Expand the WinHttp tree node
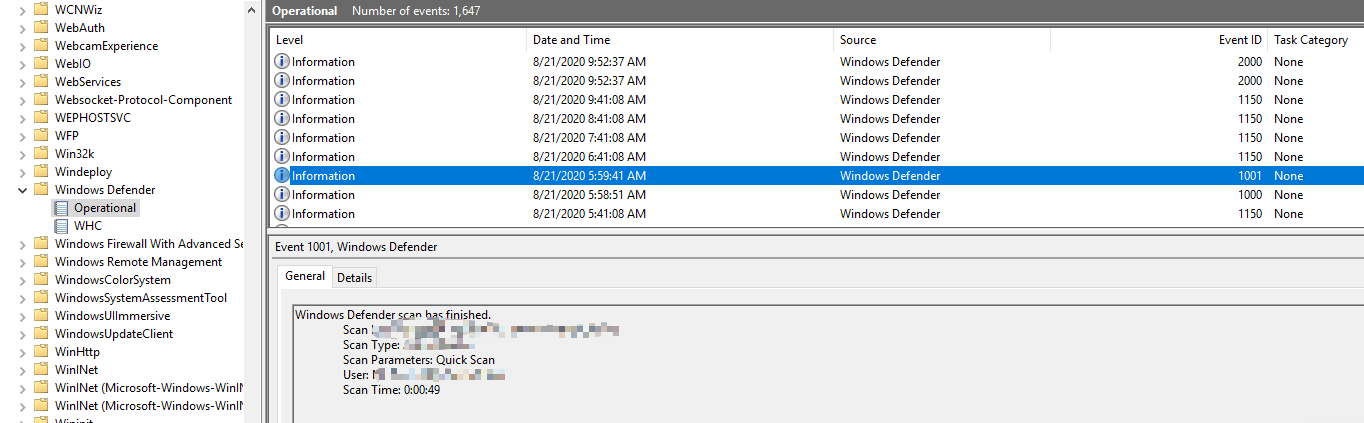This screenshot has width=1364, height=423. coord(22,352)
